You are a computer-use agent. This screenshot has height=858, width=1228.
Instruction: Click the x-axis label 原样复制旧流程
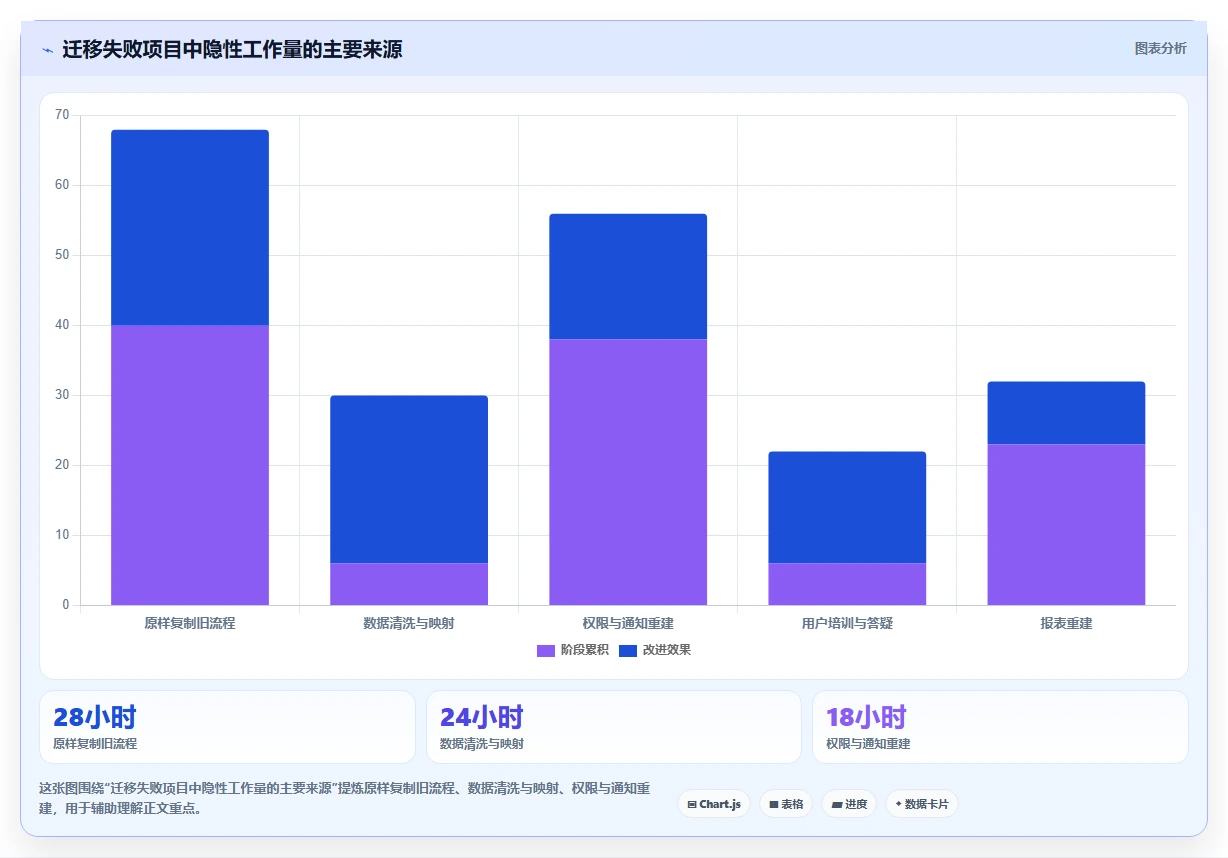tap(190, 623)
